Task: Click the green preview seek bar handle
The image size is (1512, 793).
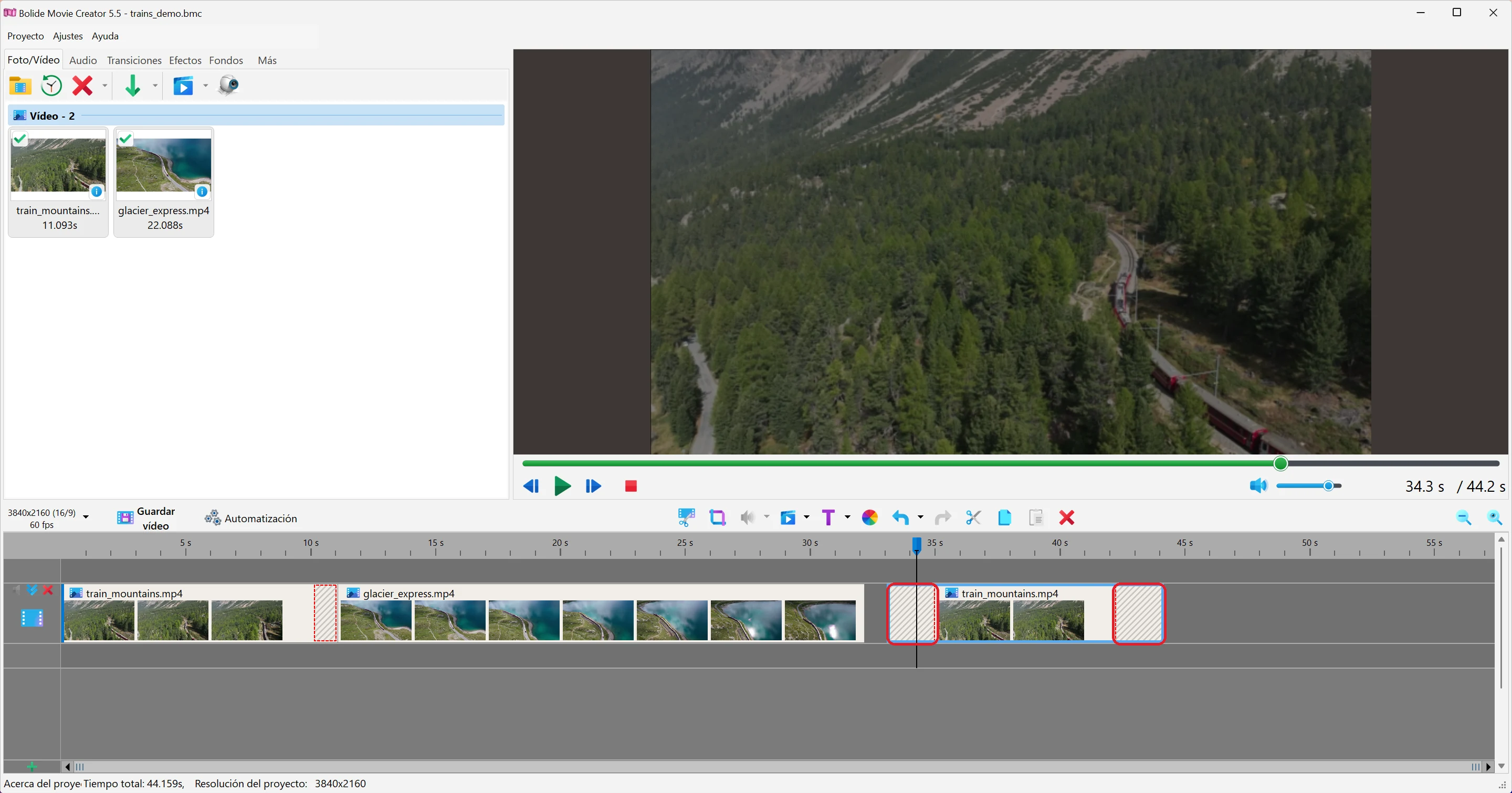Action: 1281,463
